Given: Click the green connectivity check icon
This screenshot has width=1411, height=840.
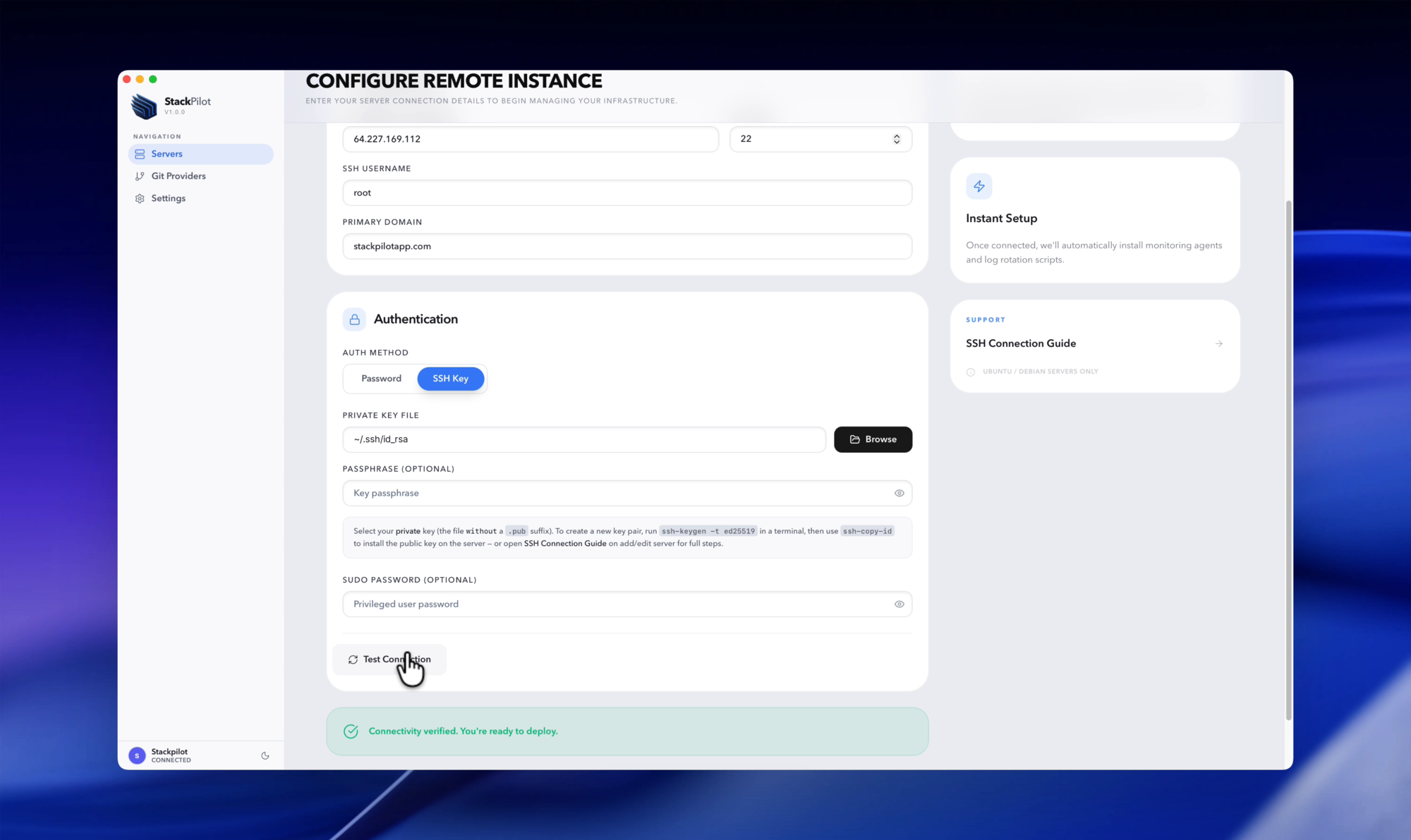Looking at the screenshot, I should (351, 731).
